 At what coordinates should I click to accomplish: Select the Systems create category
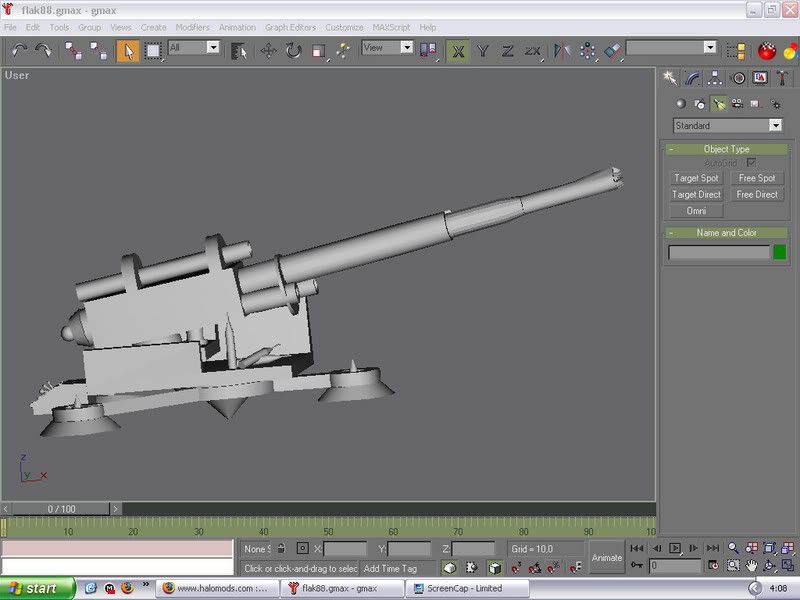(x=776, y=104)
